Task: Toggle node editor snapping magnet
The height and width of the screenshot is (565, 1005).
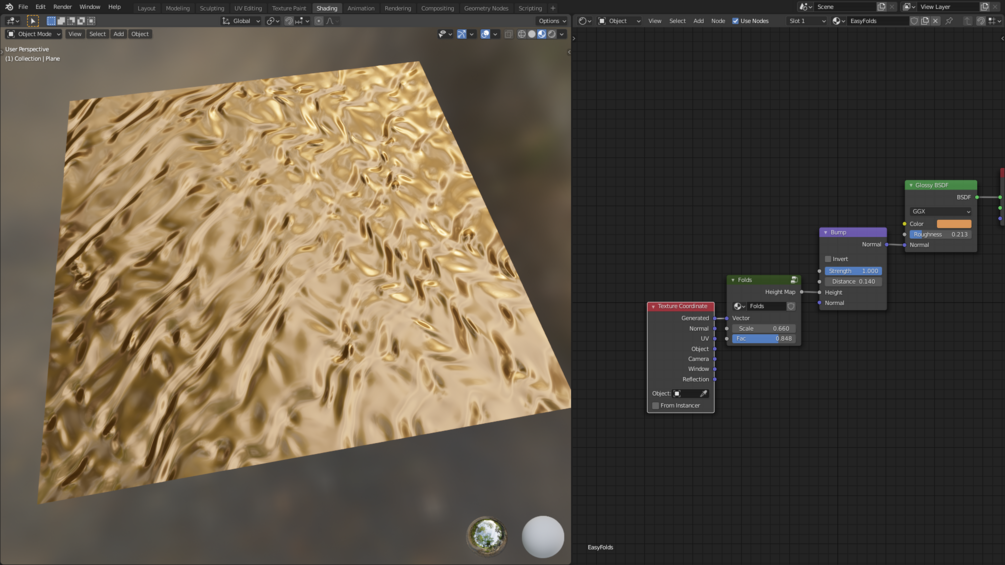Action: 980,21
